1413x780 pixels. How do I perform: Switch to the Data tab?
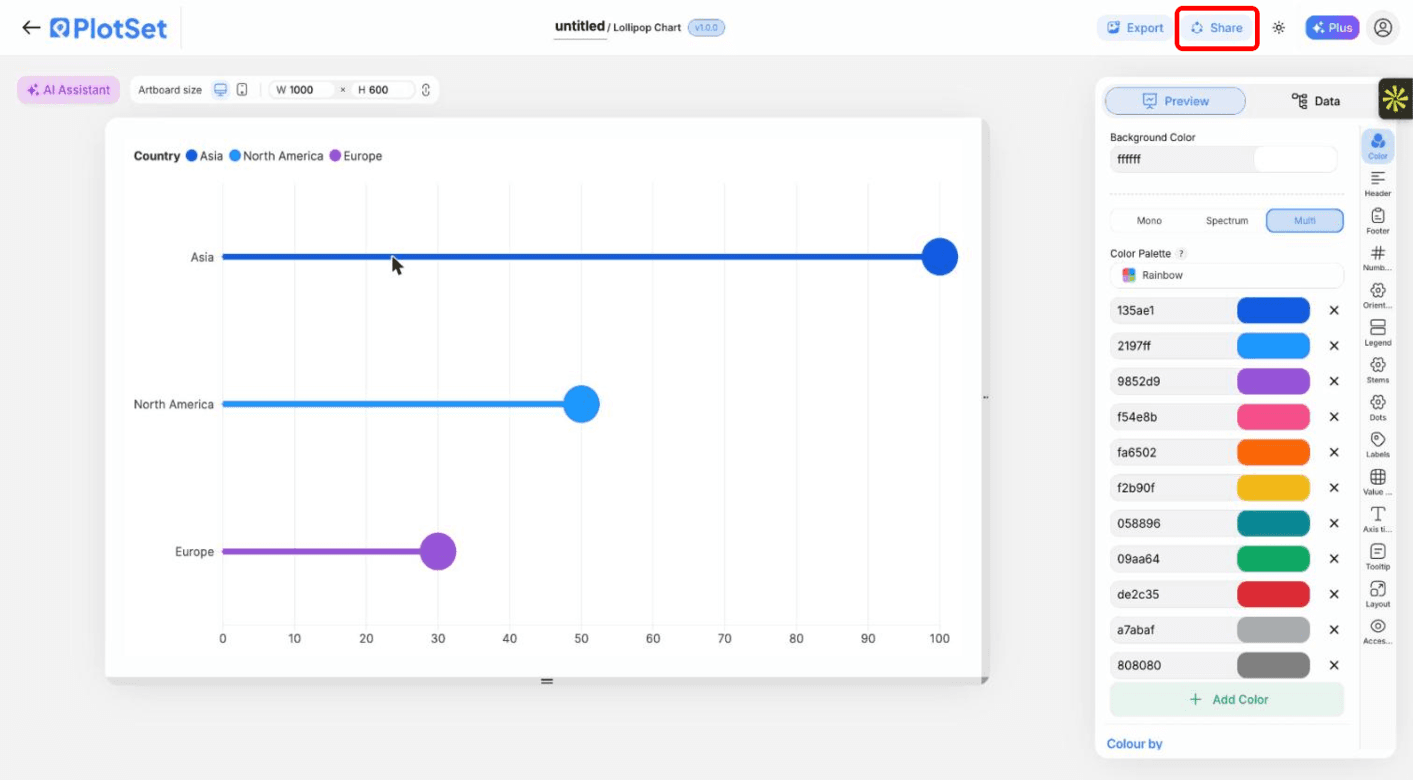(x=1316, y=101)
